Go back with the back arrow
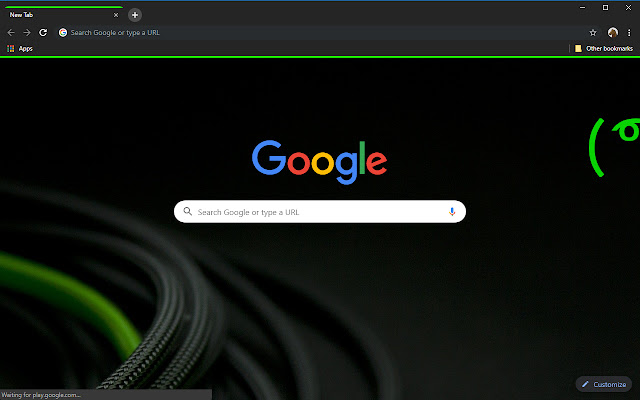Viewport: 640px width, 400px height. tap(11, 32)
